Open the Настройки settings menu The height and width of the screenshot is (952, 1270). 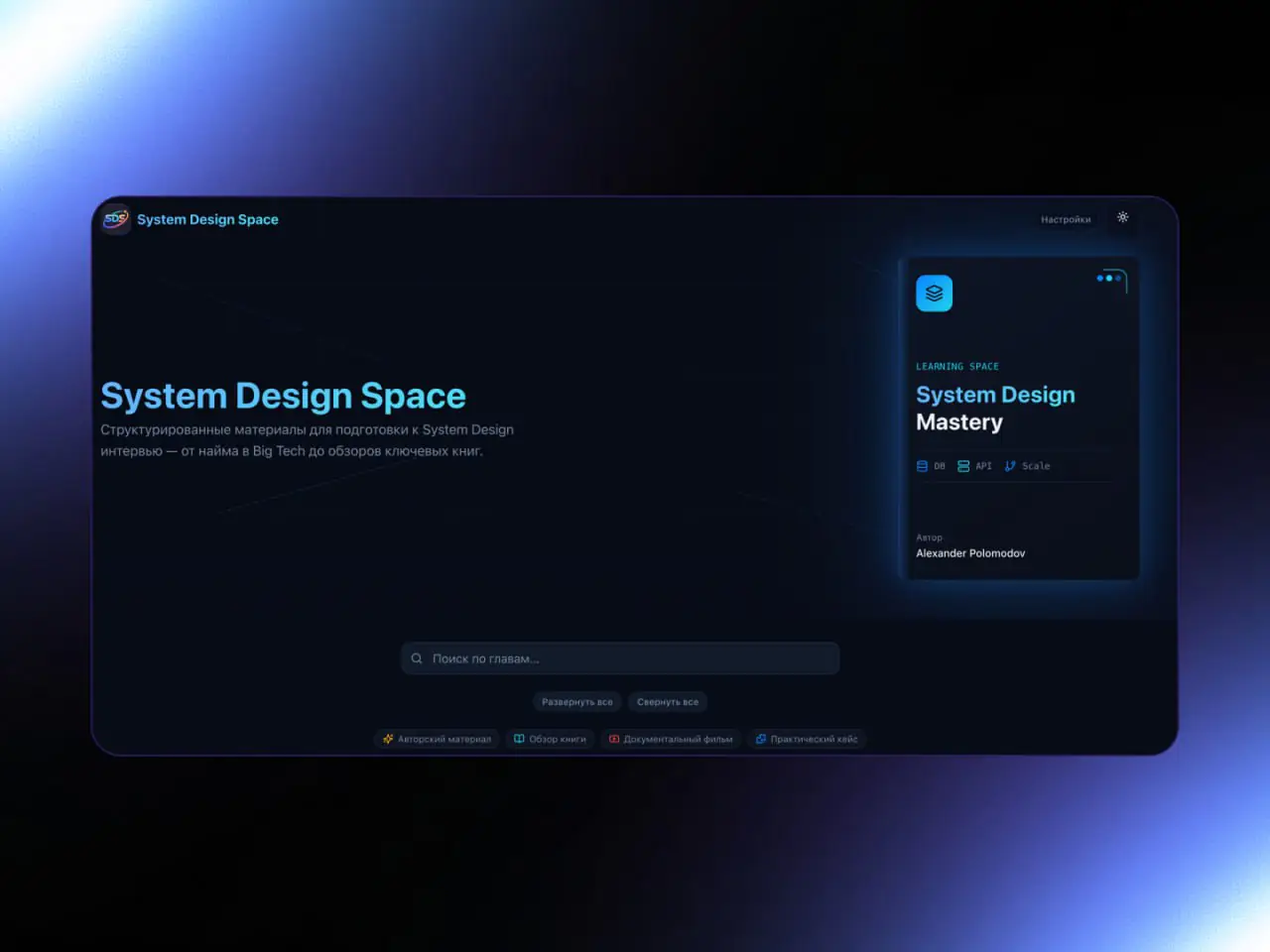(x=1066, y=219)
